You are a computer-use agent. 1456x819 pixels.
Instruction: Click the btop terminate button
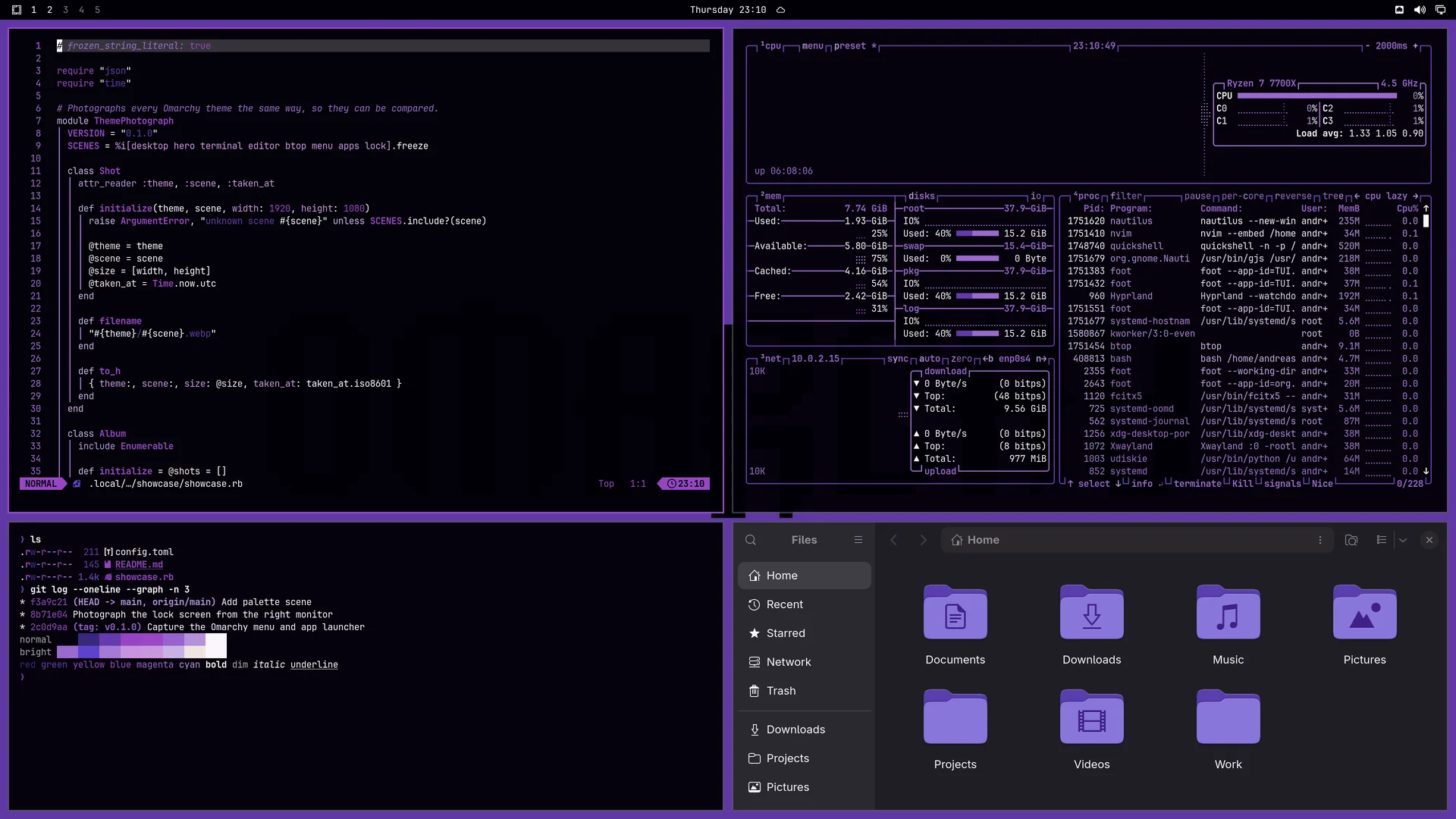[x=1197, y=484]
